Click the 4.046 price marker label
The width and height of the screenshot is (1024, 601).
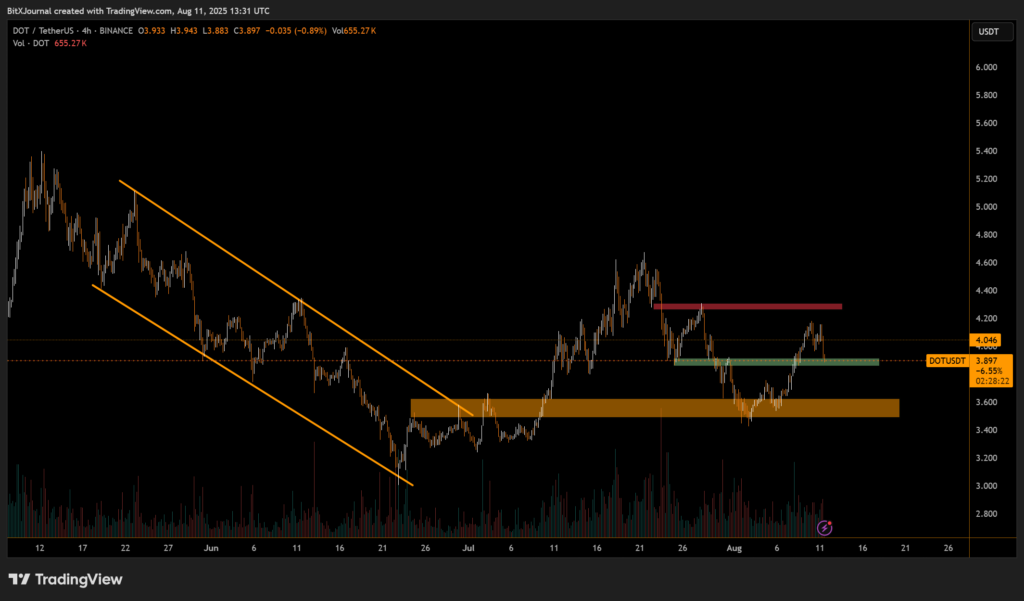(x=986, y=340)
